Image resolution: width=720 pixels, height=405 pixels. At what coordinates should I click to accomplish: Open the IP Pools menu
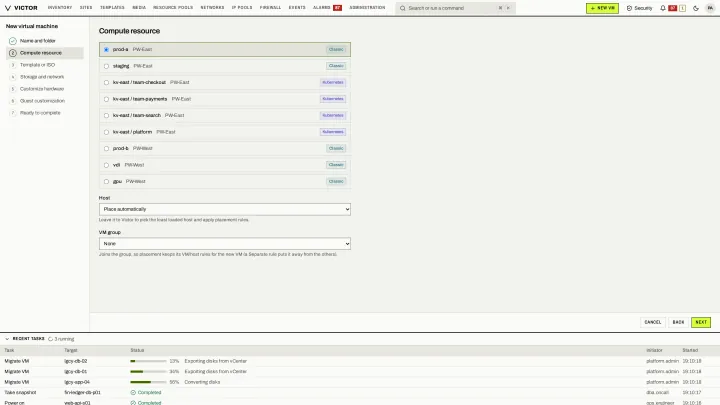click(242, 8)
